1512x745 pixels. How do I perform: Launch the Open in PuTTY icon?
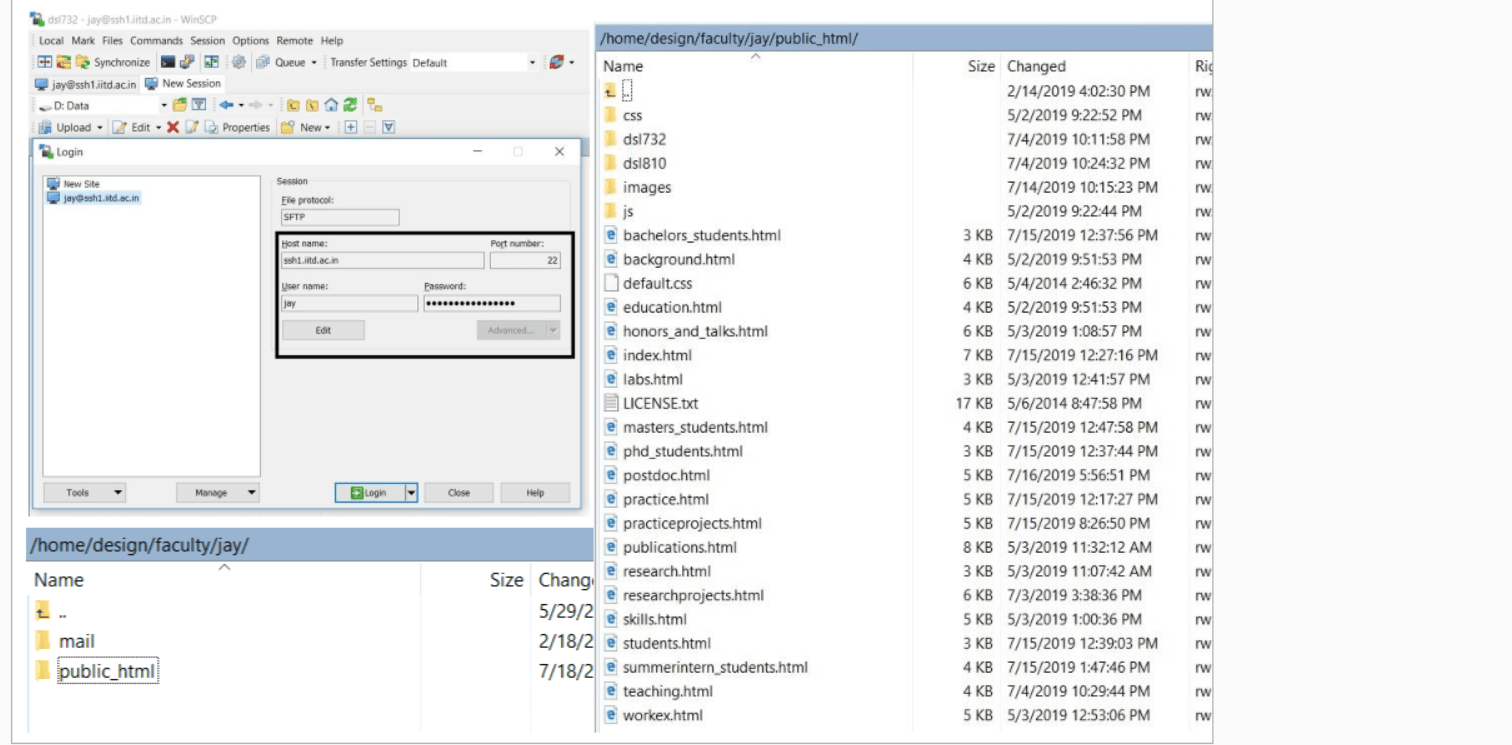click(187, 62)
